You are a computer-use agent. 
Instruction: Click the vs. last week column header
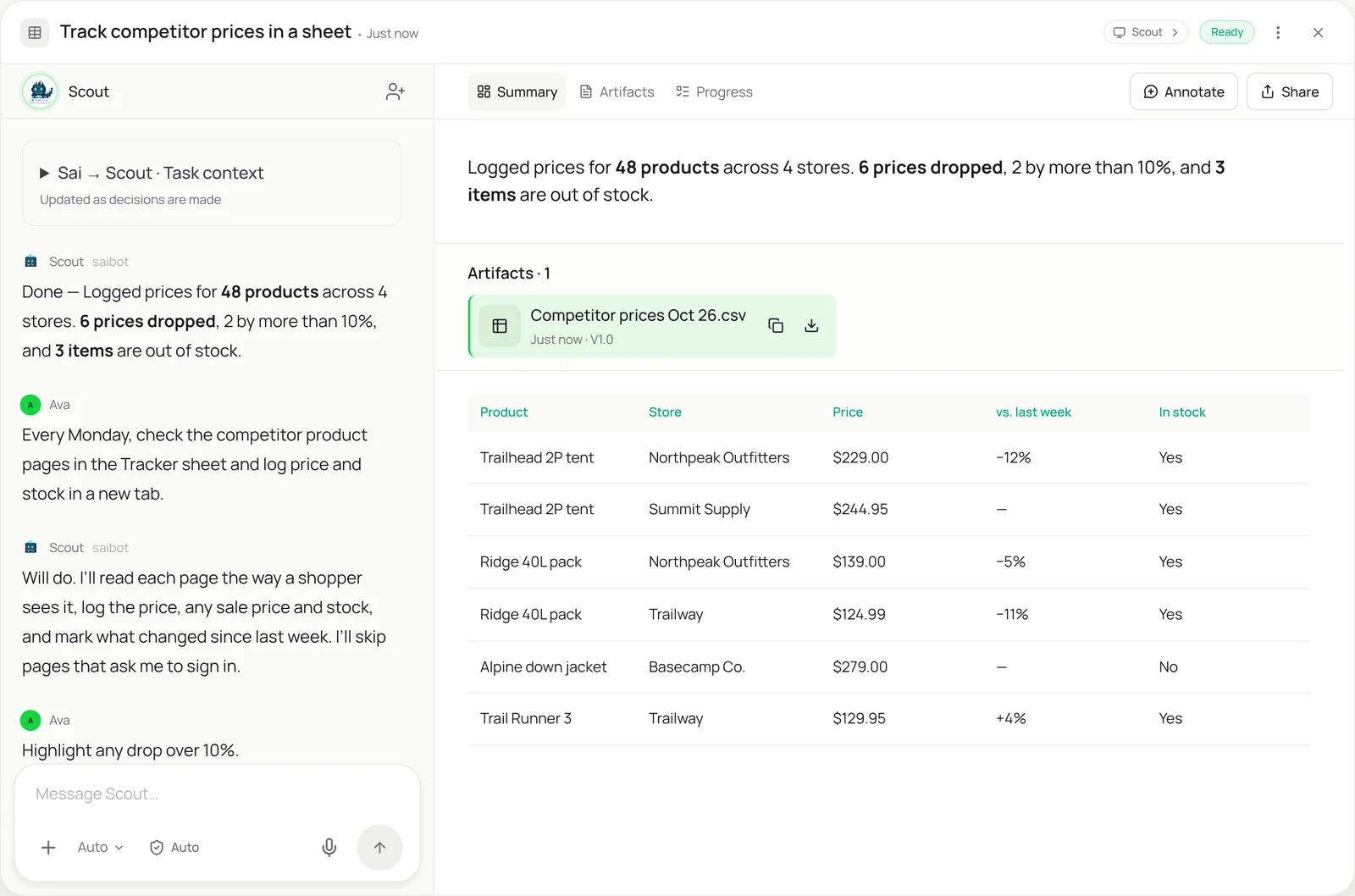(1033, 412)
